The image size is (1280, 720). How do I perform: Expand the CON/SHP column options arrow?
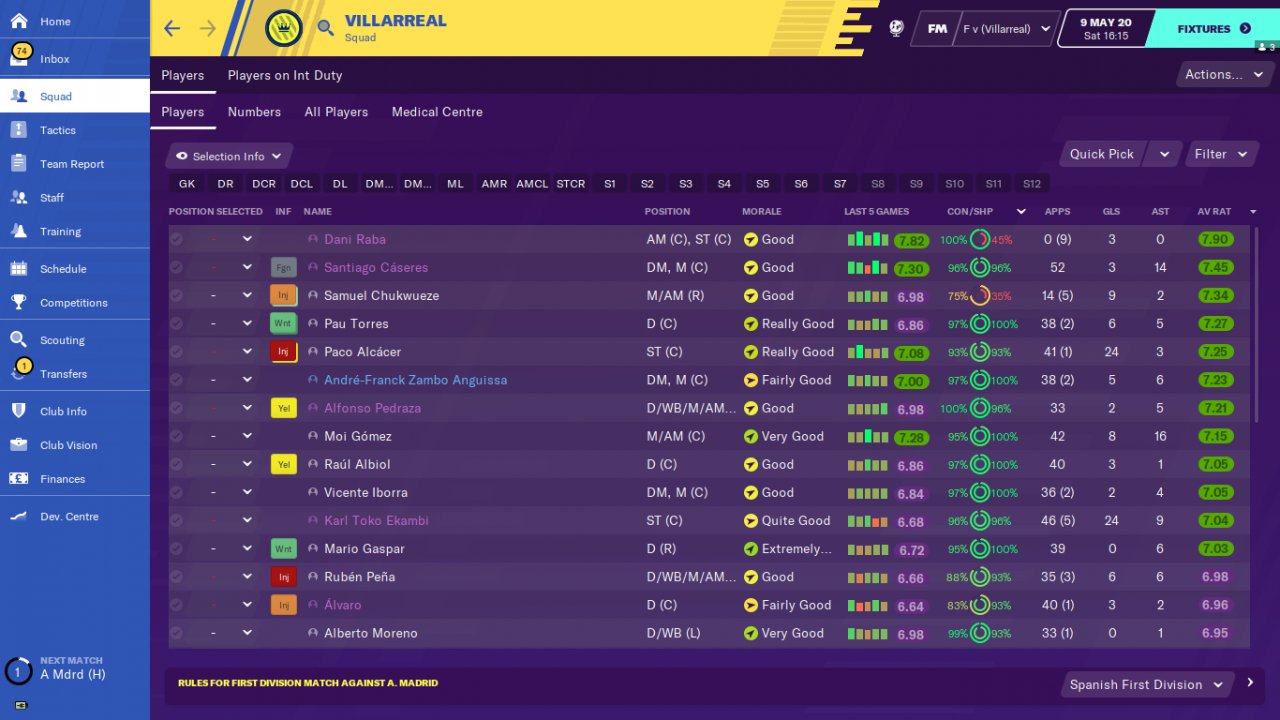coord(1021,212)
